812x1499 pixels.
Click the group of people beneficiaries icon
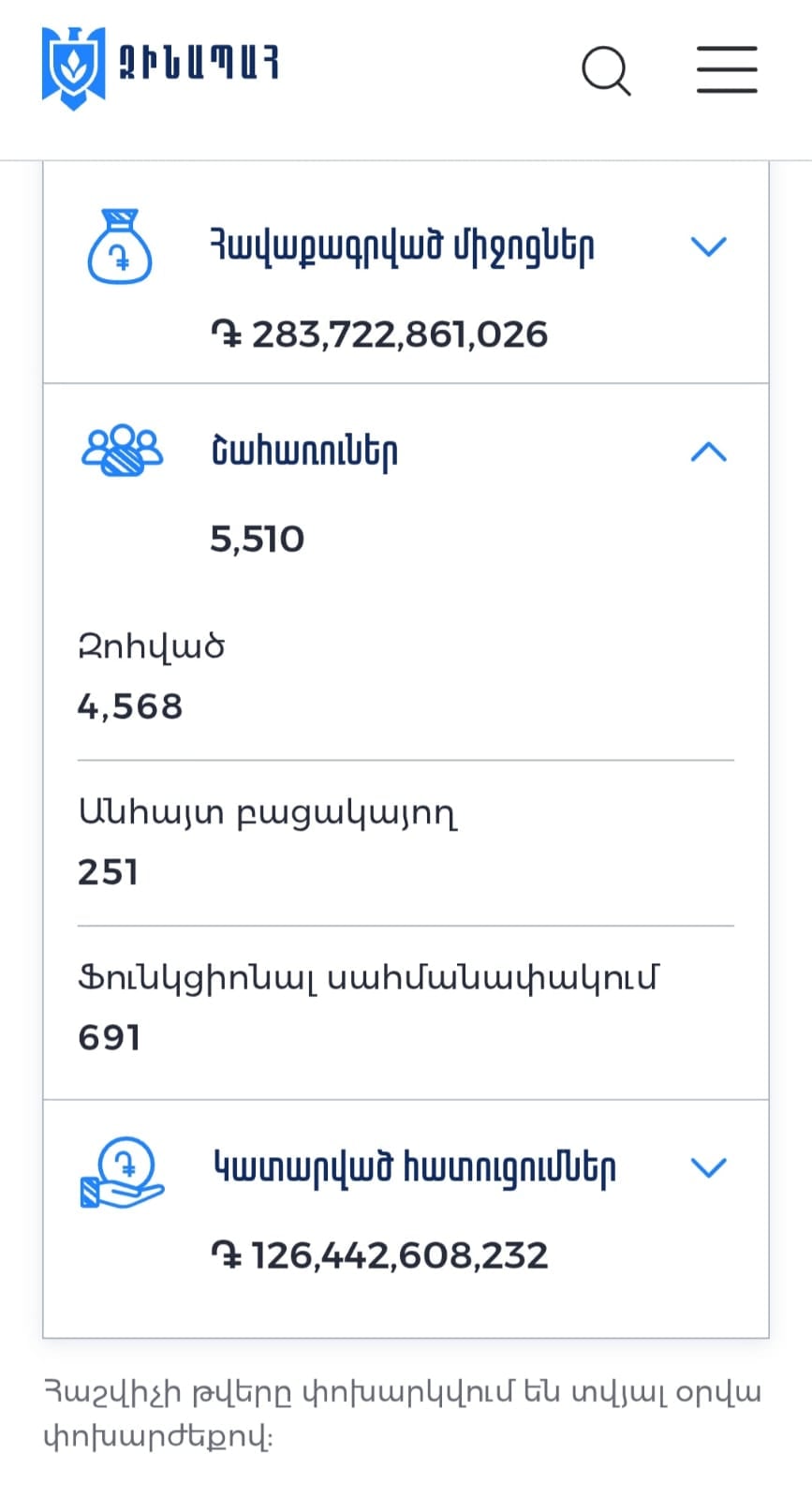click(122, 452)
